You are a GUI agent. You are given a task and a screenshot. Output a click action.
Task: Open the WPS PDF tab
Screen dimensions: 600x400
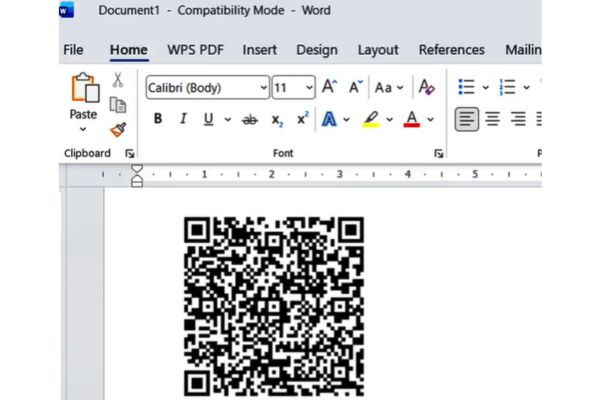click(195, 50)
